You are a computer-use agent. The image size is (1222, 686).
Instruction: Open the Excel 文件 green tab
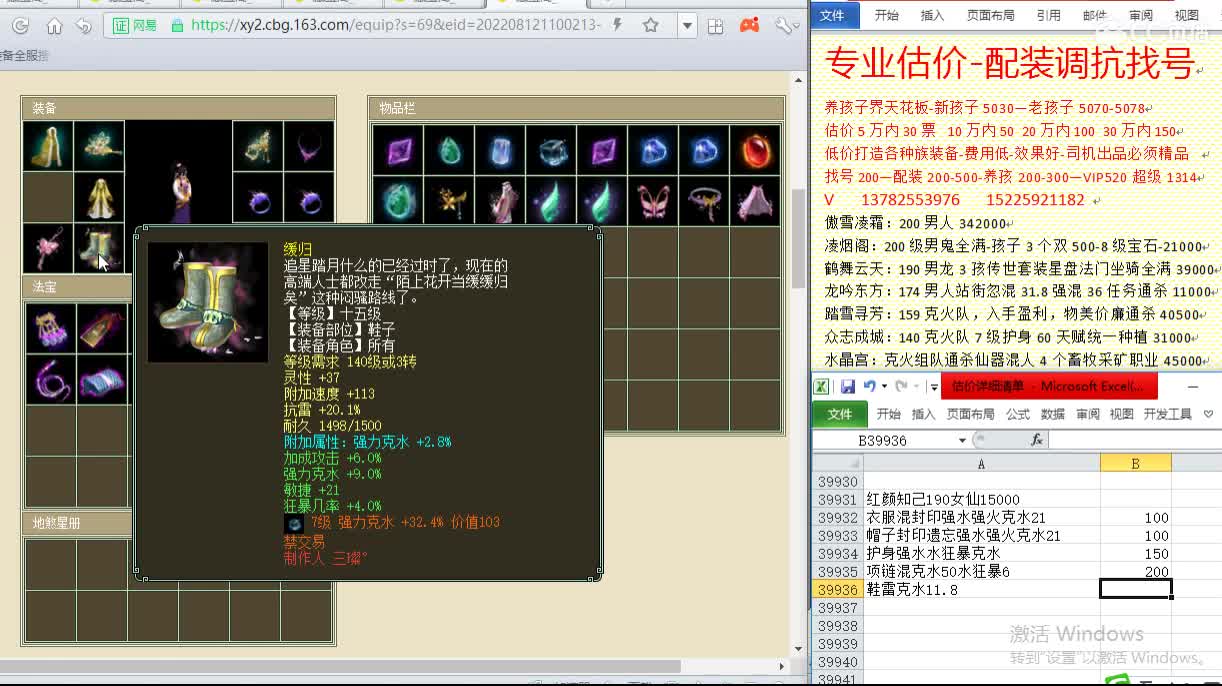click(840, 414)
